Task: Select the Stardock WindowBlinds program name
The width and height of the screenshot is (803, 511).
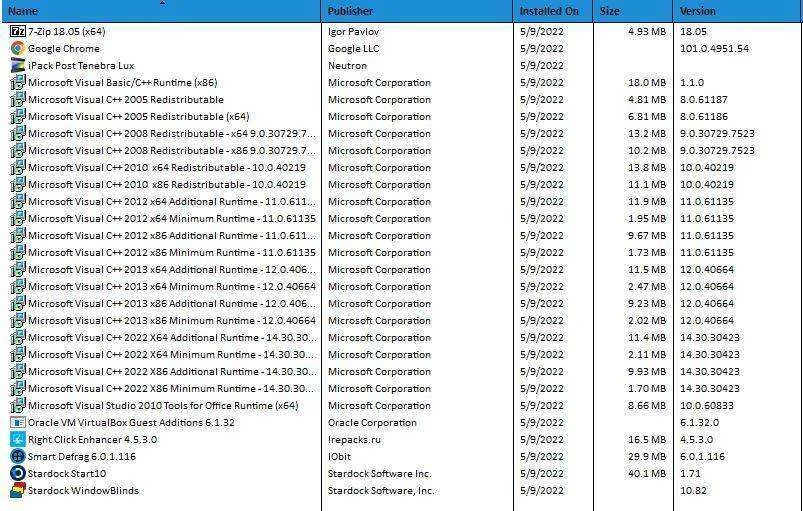Action: 83,491
